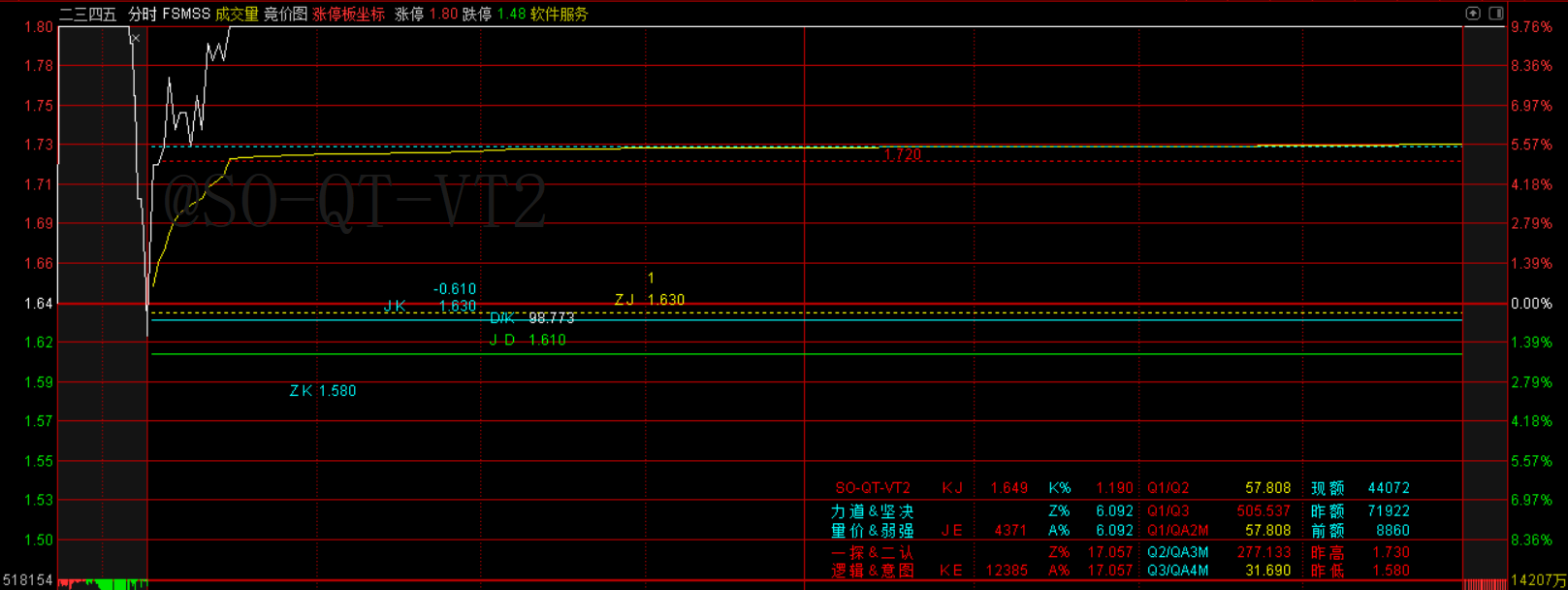The height and width of the screenshot is (590, 1568).
Task: Click the 力道&坚决 row label
Action: (873, 510)
